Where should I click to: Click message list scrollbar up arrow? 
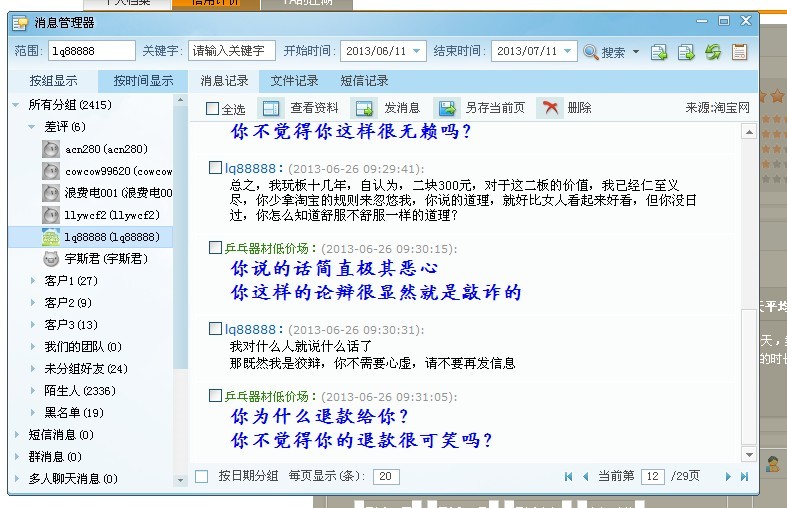pyautogui.click(x=749, y=132)
